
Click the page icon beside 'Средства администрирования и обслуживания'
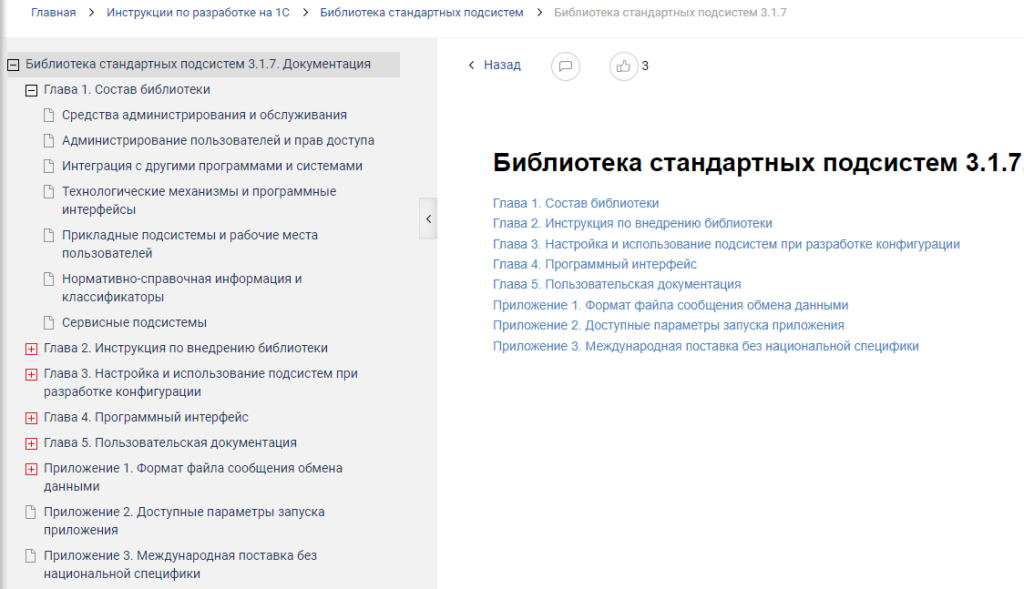(x=48, y=115)
